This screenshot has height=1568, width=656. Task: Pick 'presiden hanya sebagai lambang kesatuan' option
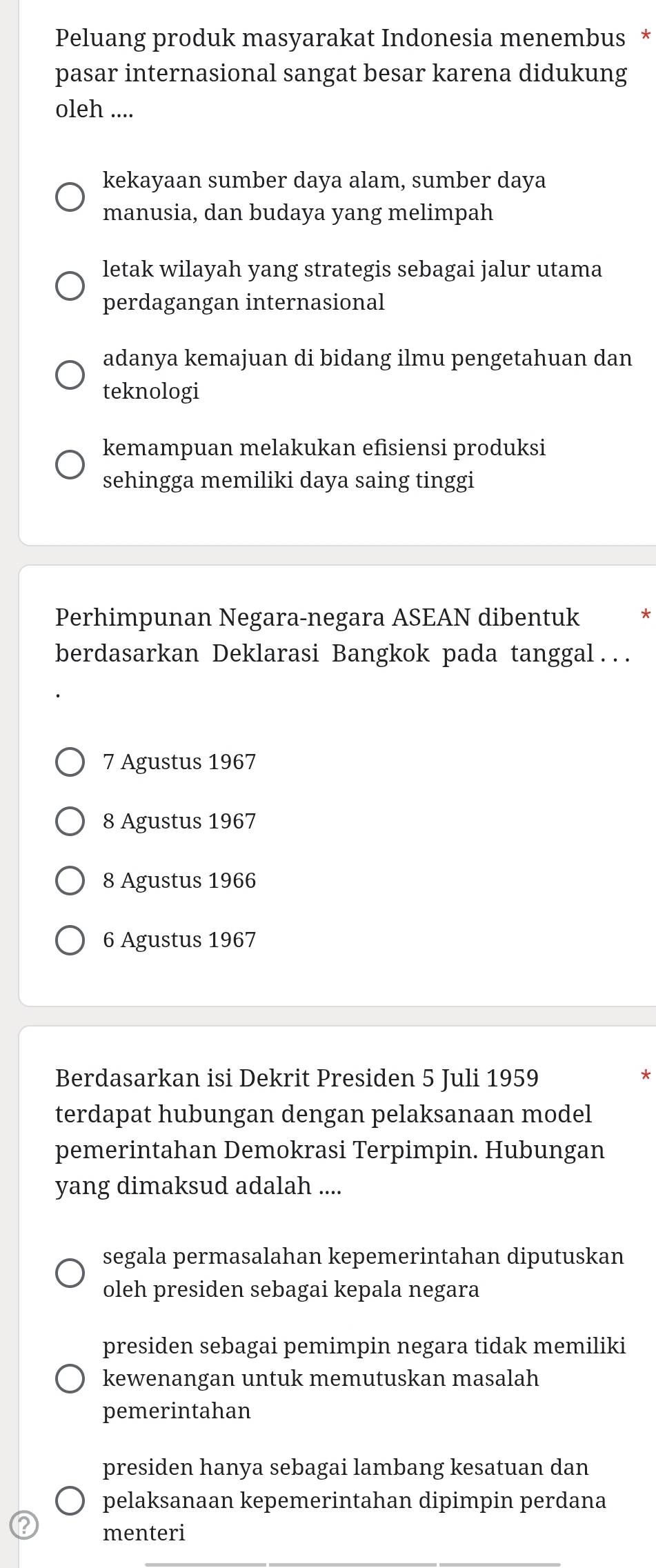pos(70,1500)
